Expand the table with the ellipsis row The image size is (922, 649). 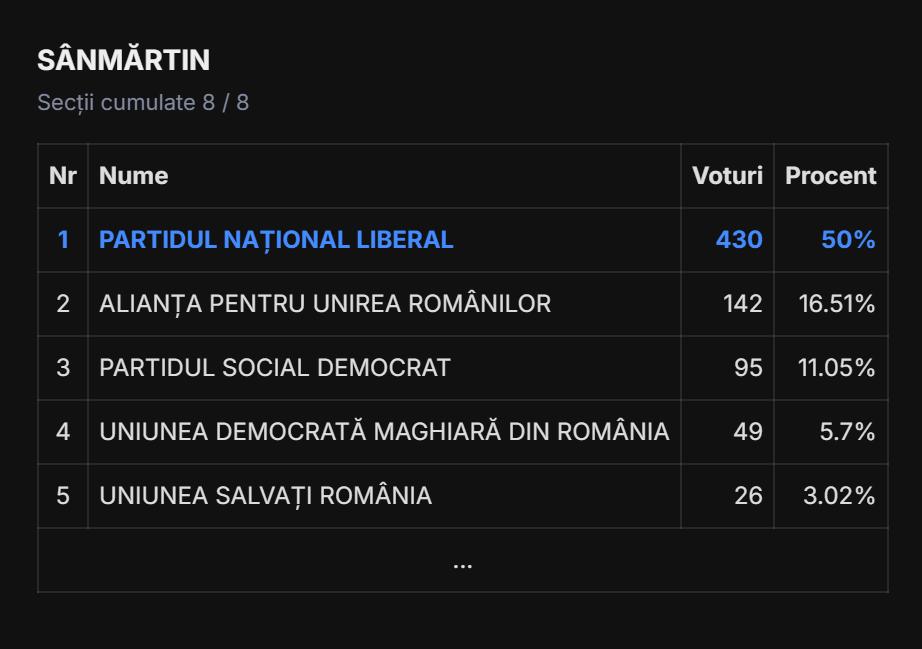point(462,561)
